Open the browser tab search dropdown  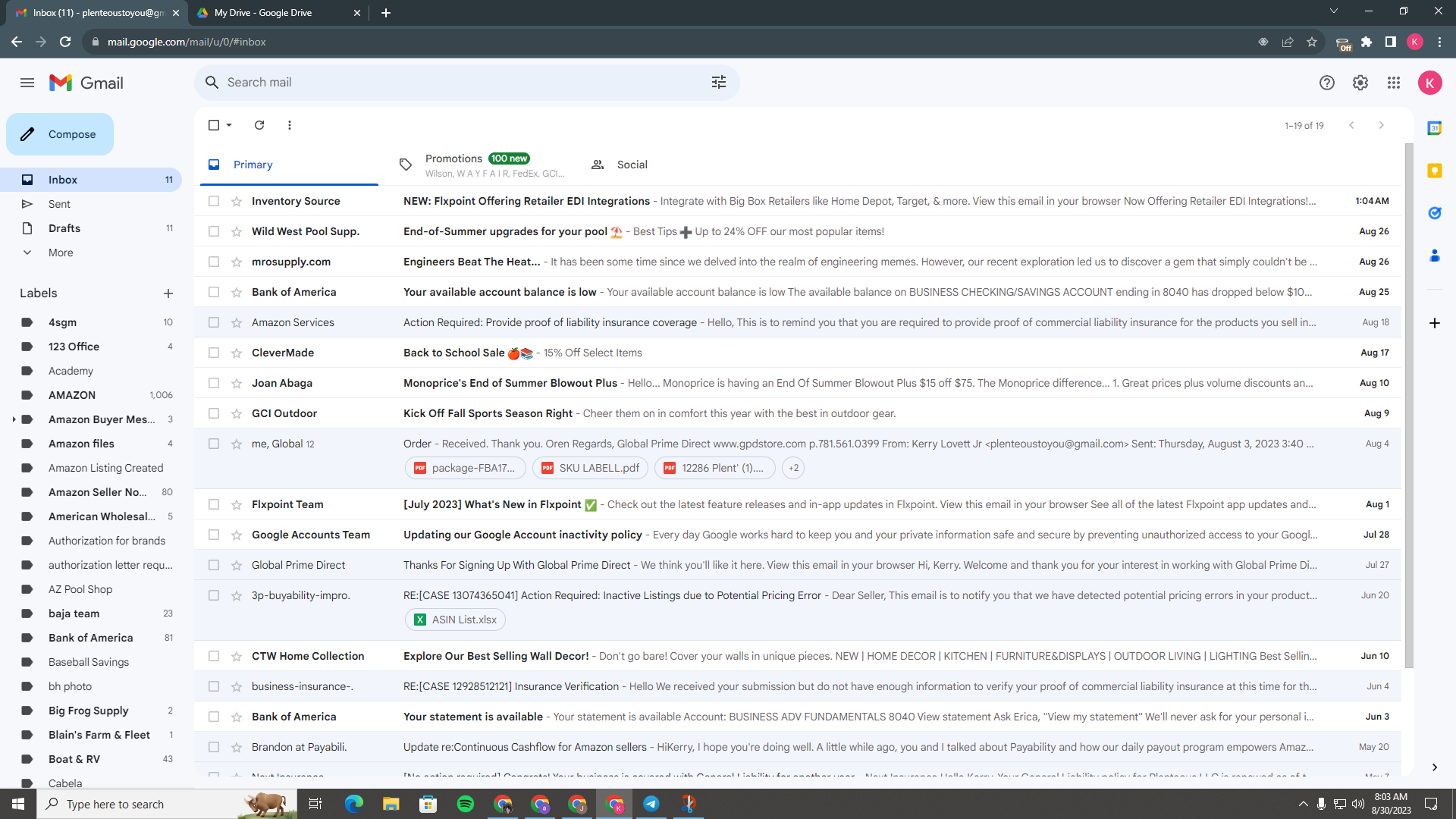1334,11
